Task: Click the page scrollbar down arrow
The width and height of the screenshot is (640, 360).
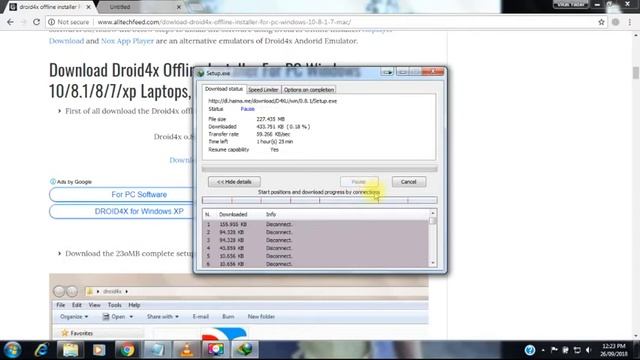Action: pyautogui.click(x=636, y=336)
